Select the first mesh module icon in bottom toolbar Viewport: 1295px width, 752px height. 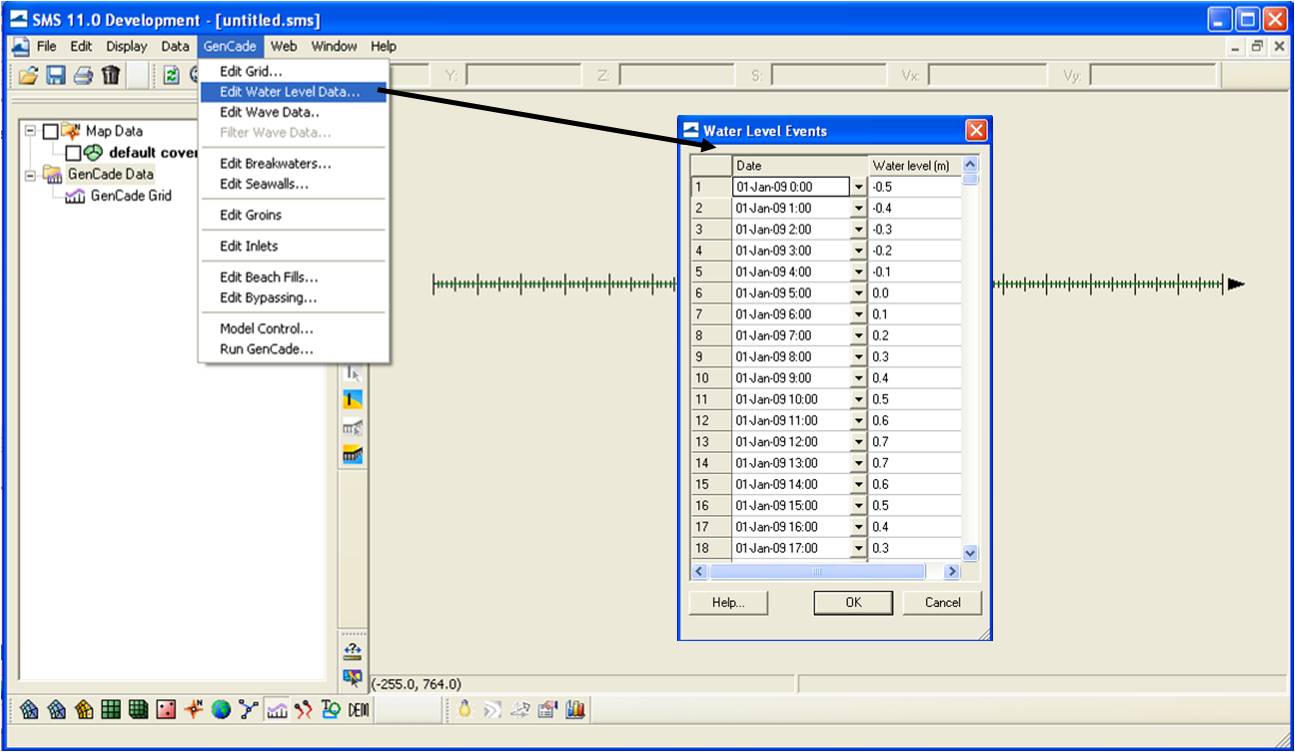(x=30, y=710)
